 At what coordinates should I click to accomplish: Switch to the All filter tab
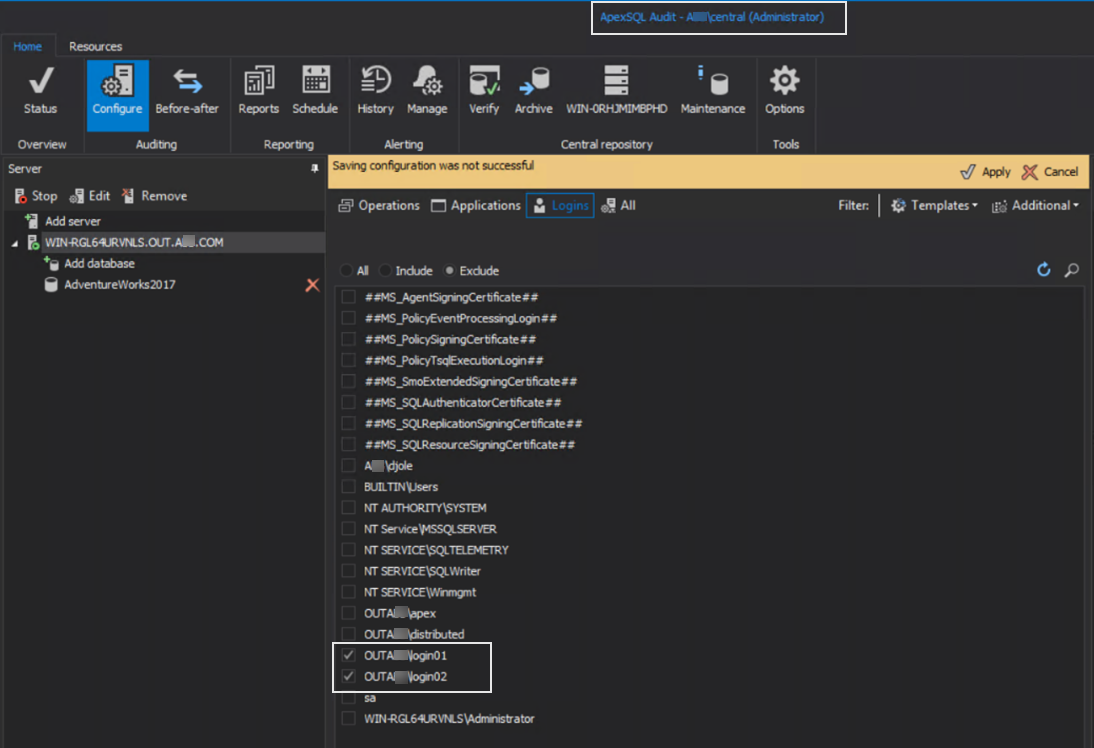click(x=618, y=206)
